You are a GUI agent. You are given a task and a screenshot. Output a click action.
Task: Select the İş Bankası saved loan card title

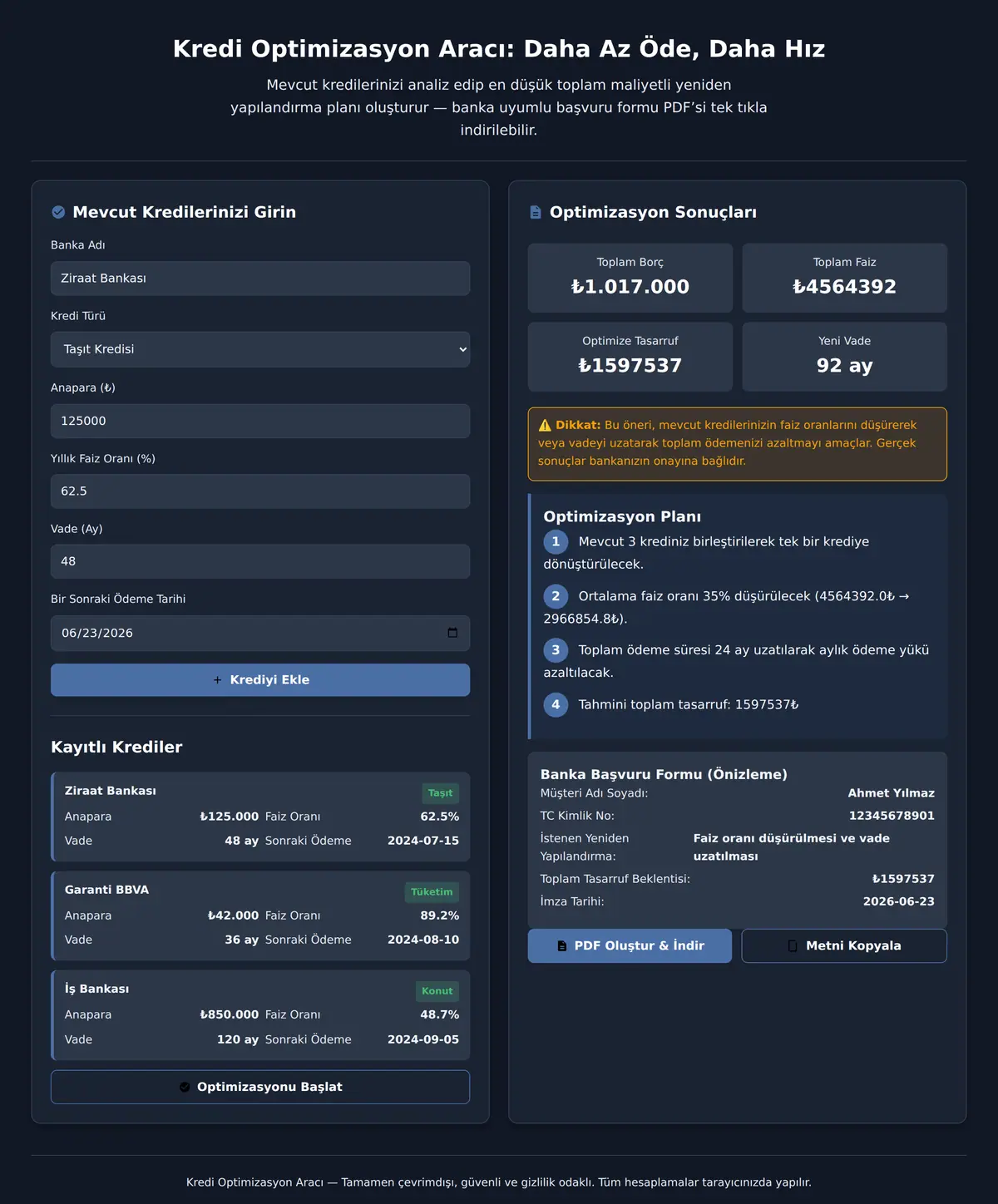point(96,989)
